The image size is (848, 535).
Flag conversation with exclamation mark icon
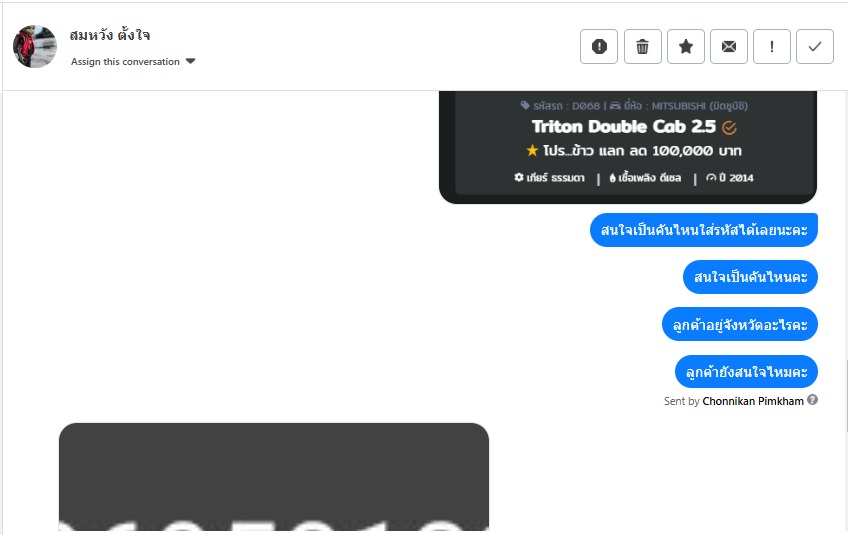click(772, 47)
